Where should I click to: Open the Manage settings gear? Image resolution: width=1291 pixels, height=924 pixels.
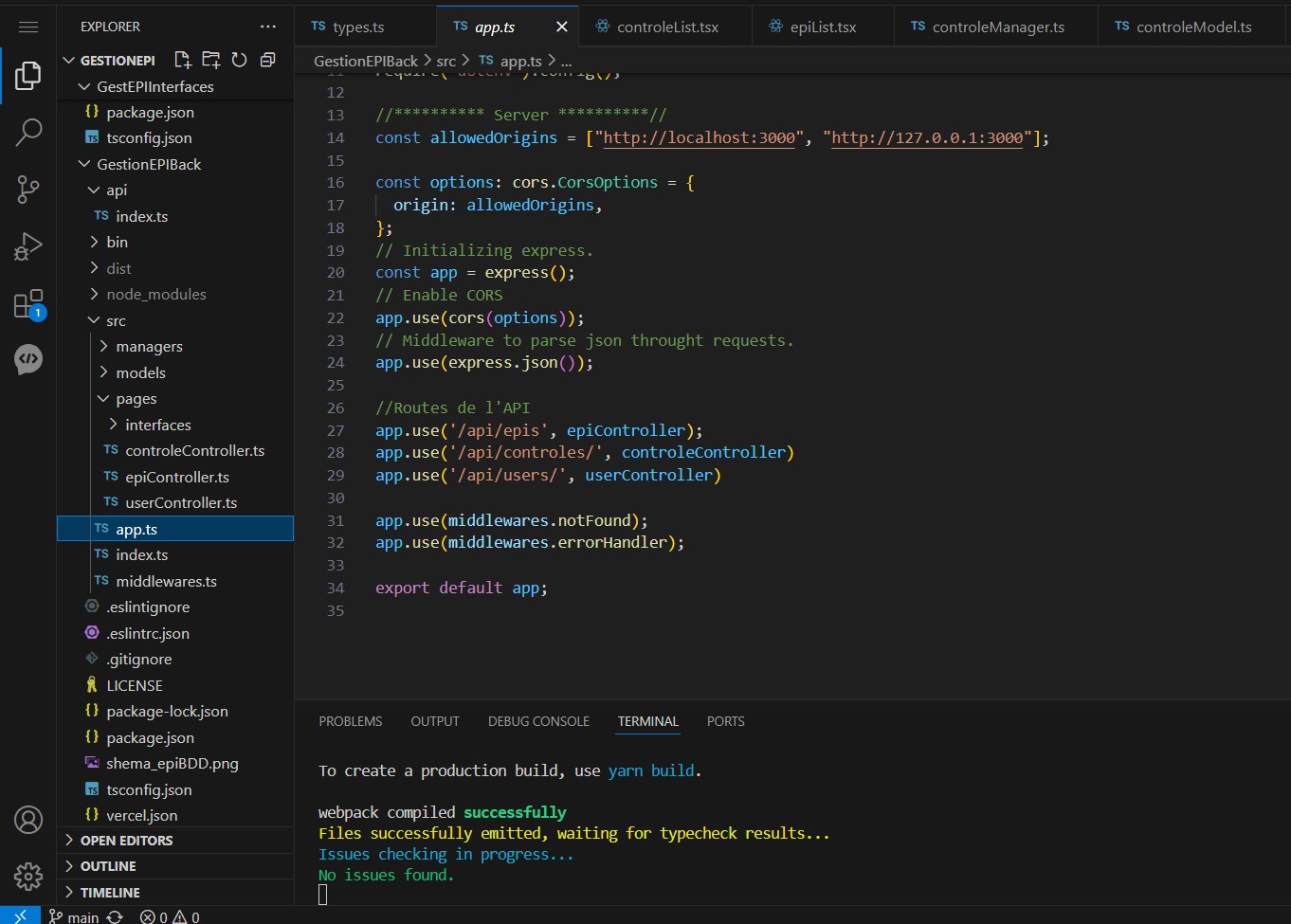pos(28,877)
